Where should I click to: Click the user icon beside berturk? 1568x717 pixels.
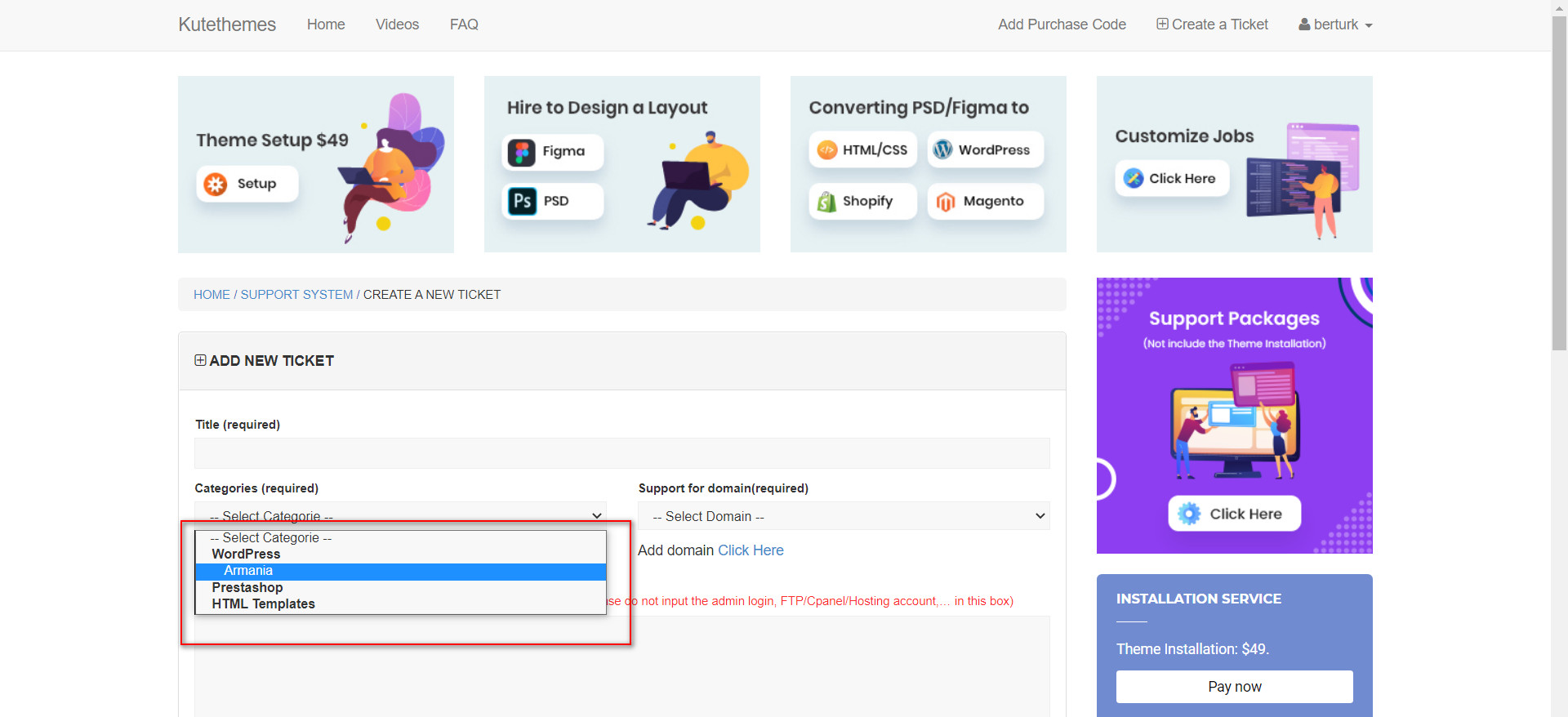point(1304,24)
